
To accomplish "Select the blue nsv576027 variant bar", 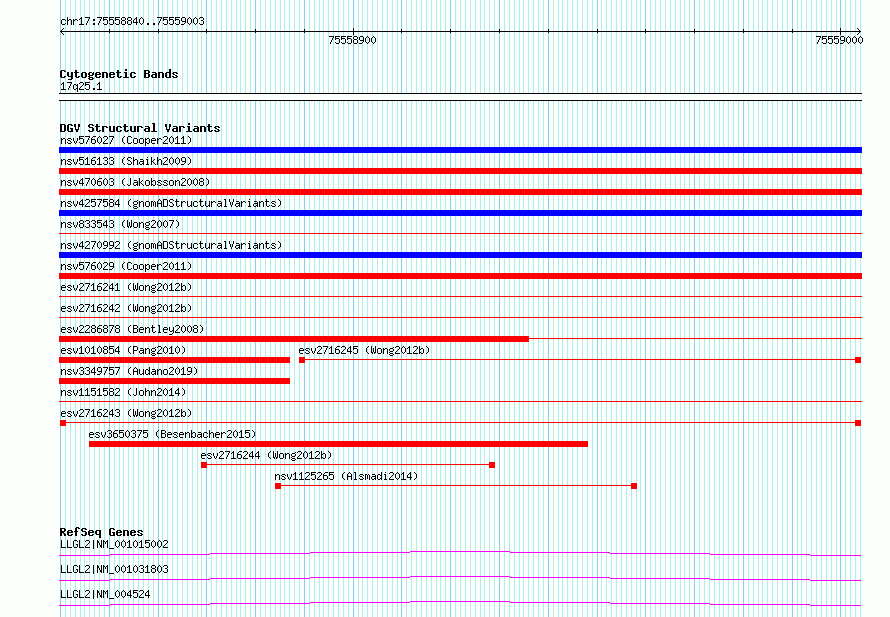I will click(x=460, y=150).
